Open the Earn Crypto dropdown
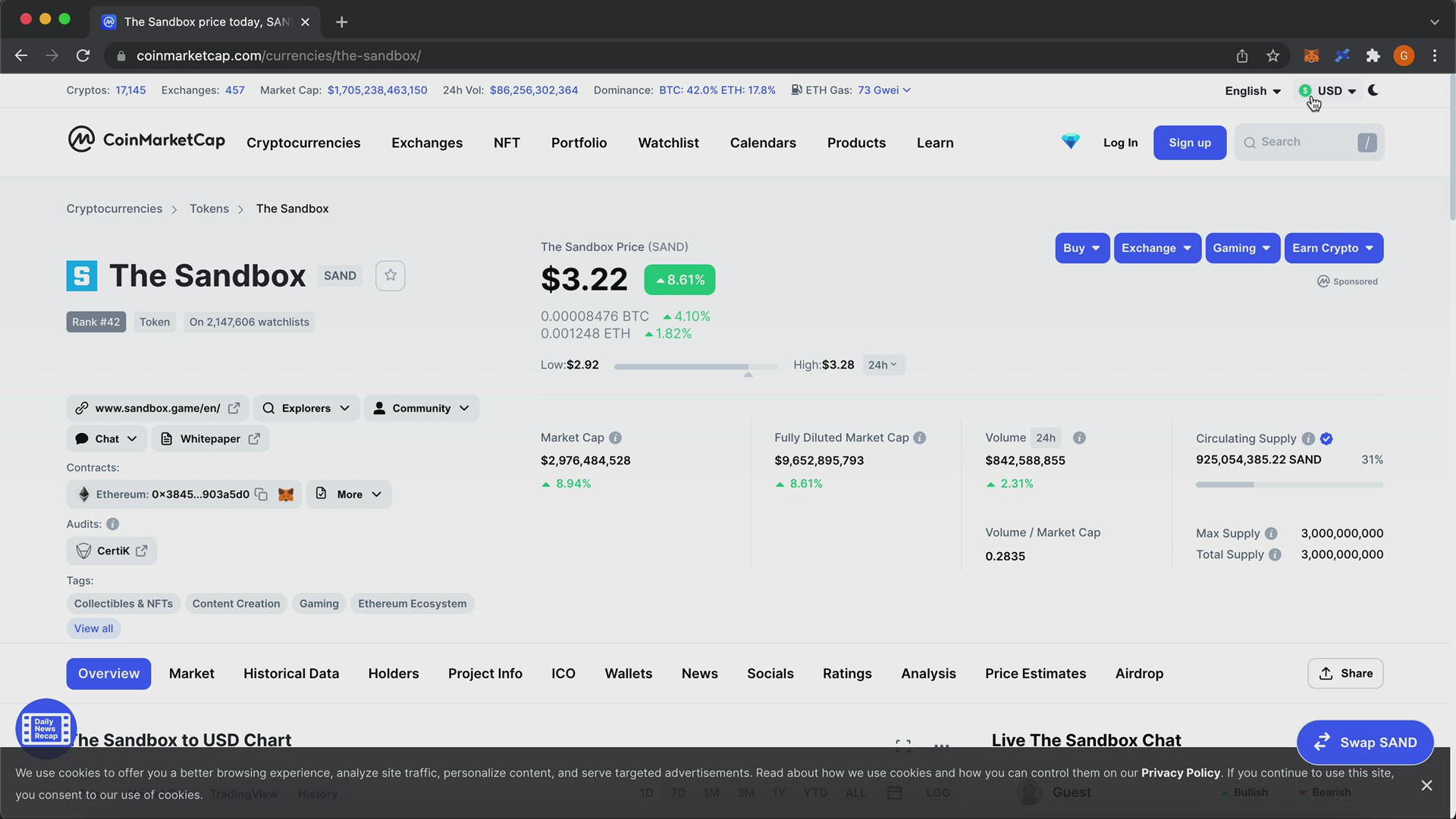 [1333, 248]
